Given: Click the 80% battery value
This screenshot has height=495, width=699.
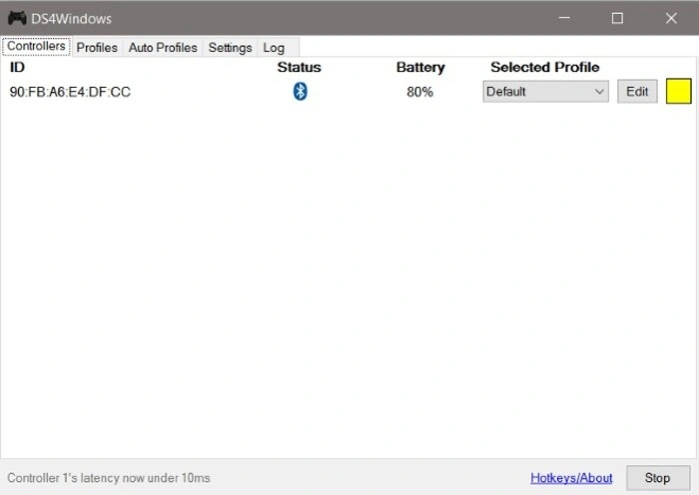Looking at the screenshot, I should tap(419, 92).
